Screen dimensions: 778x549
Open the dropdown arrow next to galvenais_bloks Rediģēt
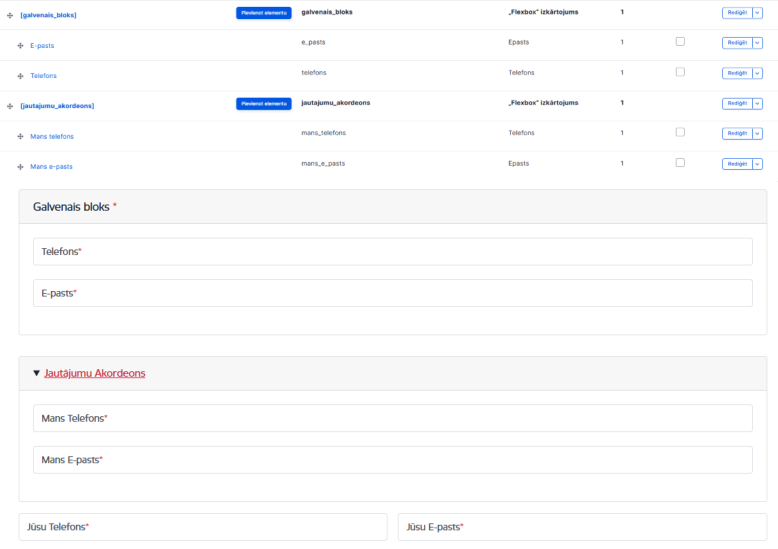click(758, 13)
